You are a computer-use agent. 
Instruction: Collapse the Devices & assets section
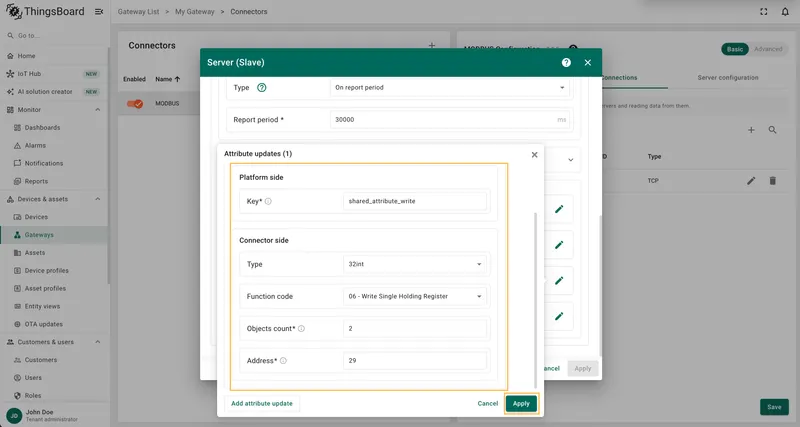click(97, 199)
